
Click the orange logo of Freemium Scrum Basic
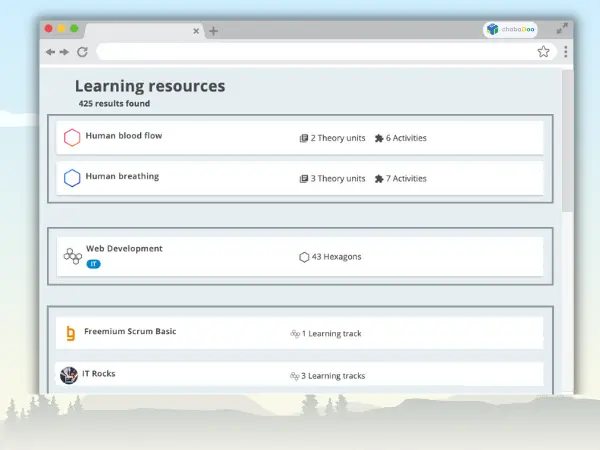(70, 333)
